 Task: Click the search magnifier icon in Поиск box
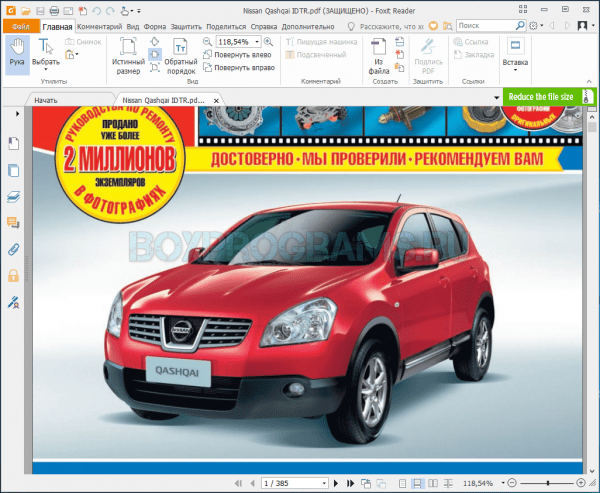(x=520, y=26)
